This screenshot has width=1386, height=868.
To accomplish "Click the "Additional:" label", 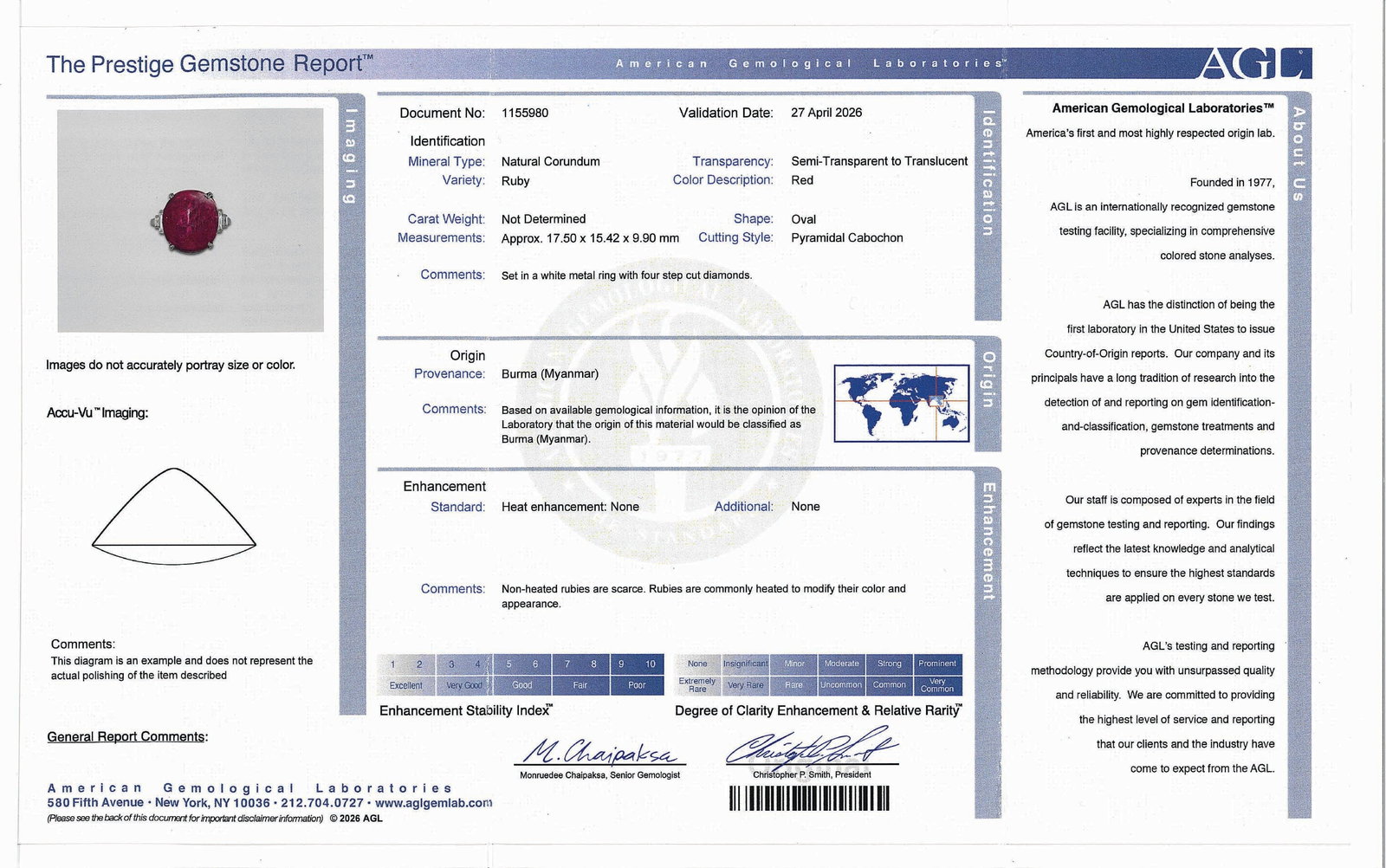I will 744,507.
